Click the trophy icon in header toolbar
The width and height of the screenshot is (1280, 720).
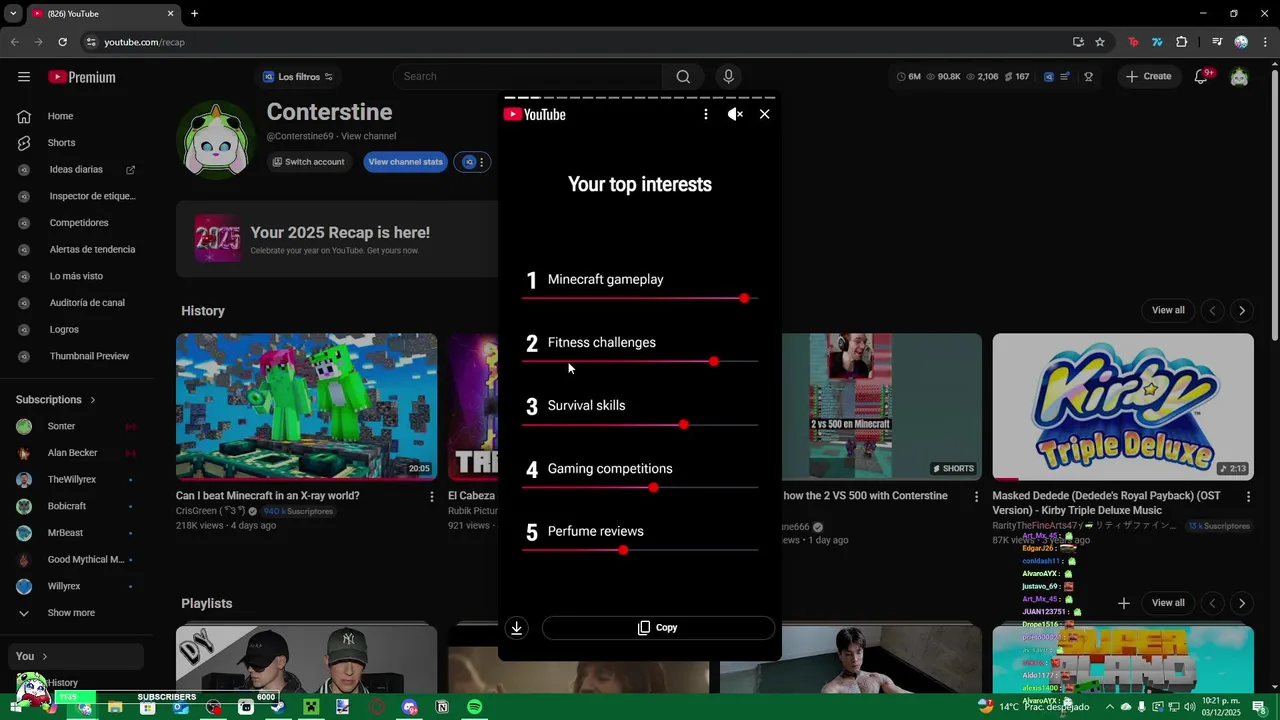tap(1089, 77)
